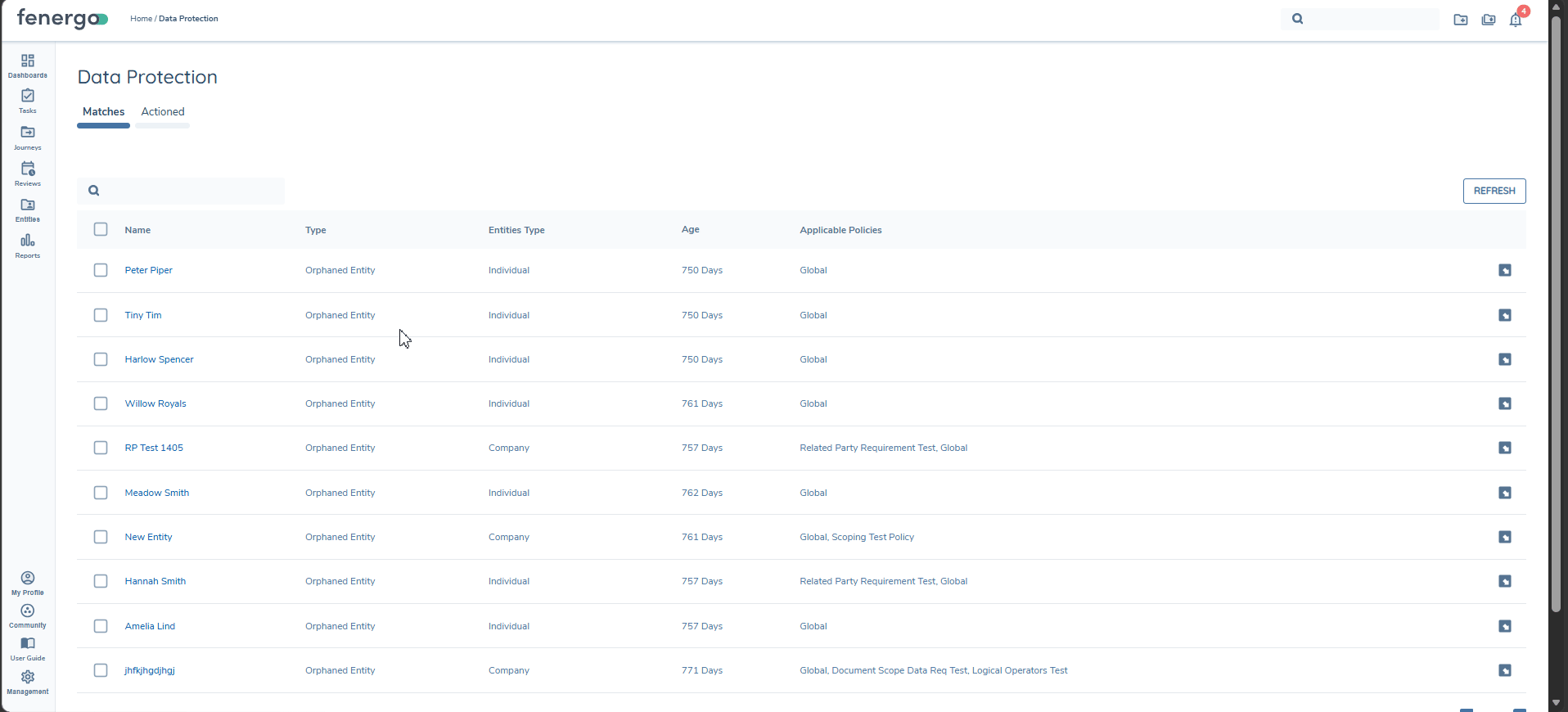The height and width of the screenshot is (712, 1568).
Task: Switch to the Actioned tab
Action: point(163,112)
